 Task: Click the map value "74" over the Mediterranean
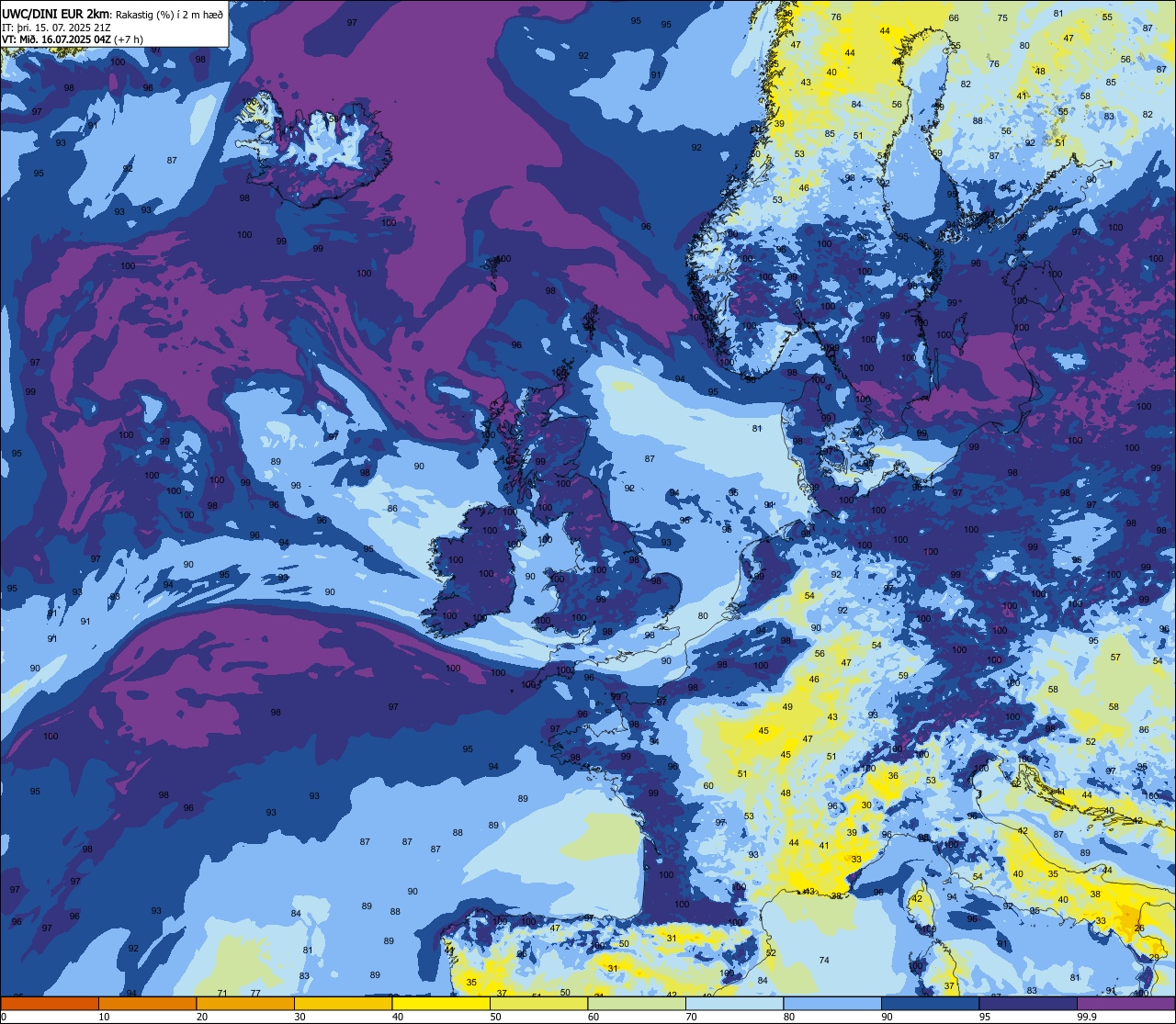pyautogui.click(x=824, y=961)
